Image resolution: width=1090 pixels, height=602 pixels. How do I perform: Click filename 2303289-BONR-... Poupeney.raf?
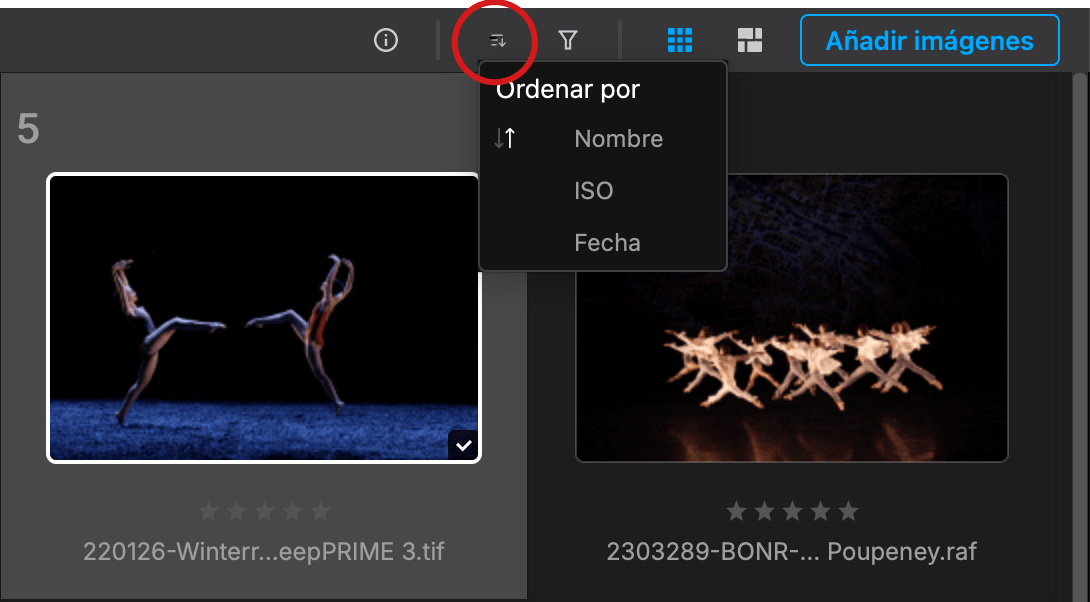tap(792, 551)
